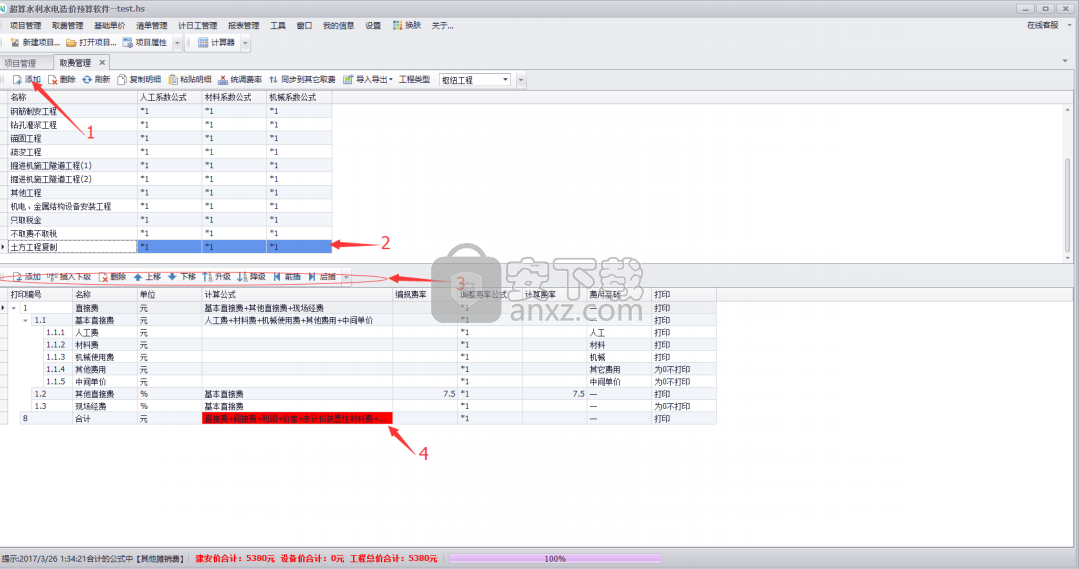Click the 1.1.3 机械使用费 row
This screenshot has width=1079, height=569.
point(358,357)
